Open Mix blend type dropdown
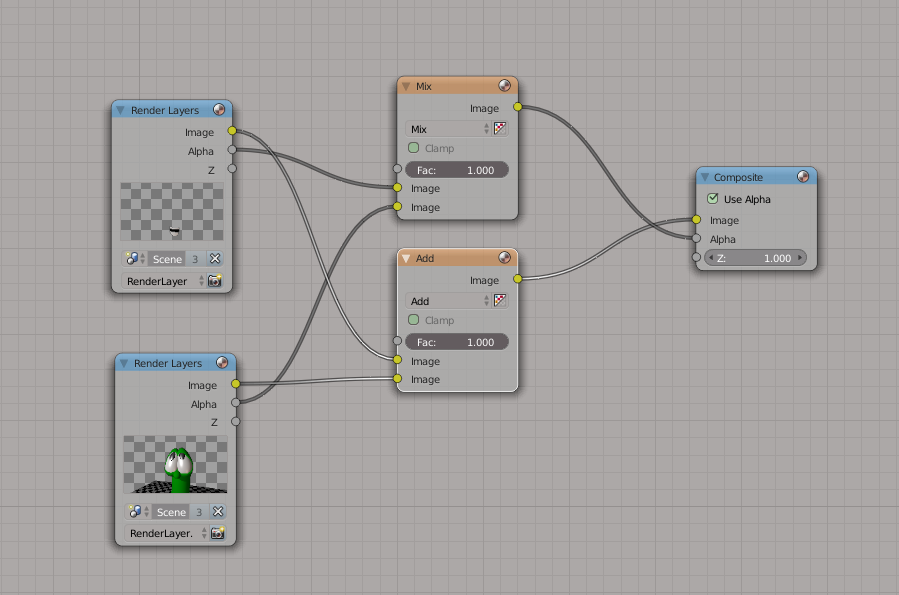This screenshot has width=899, height=595. coord(448,129)
